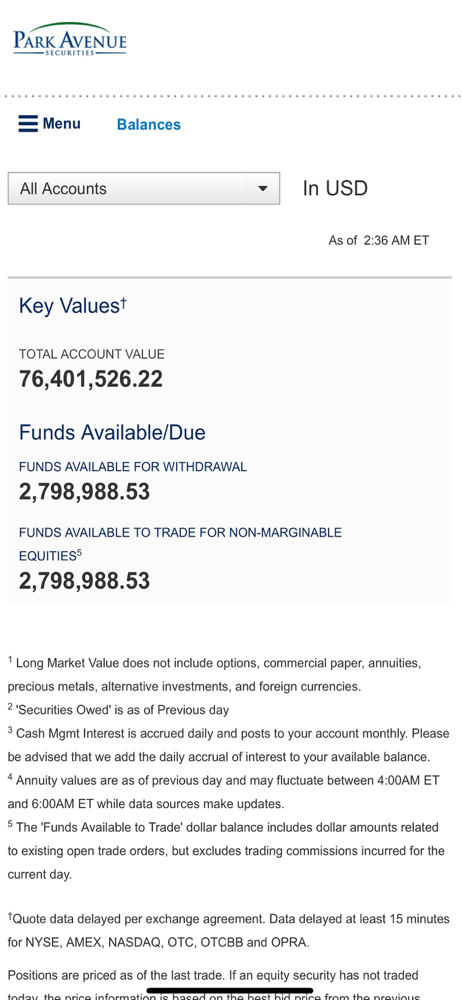
Task: Click the withdrawal amount 2,798,988.53
Action: (x=84, y=492)
